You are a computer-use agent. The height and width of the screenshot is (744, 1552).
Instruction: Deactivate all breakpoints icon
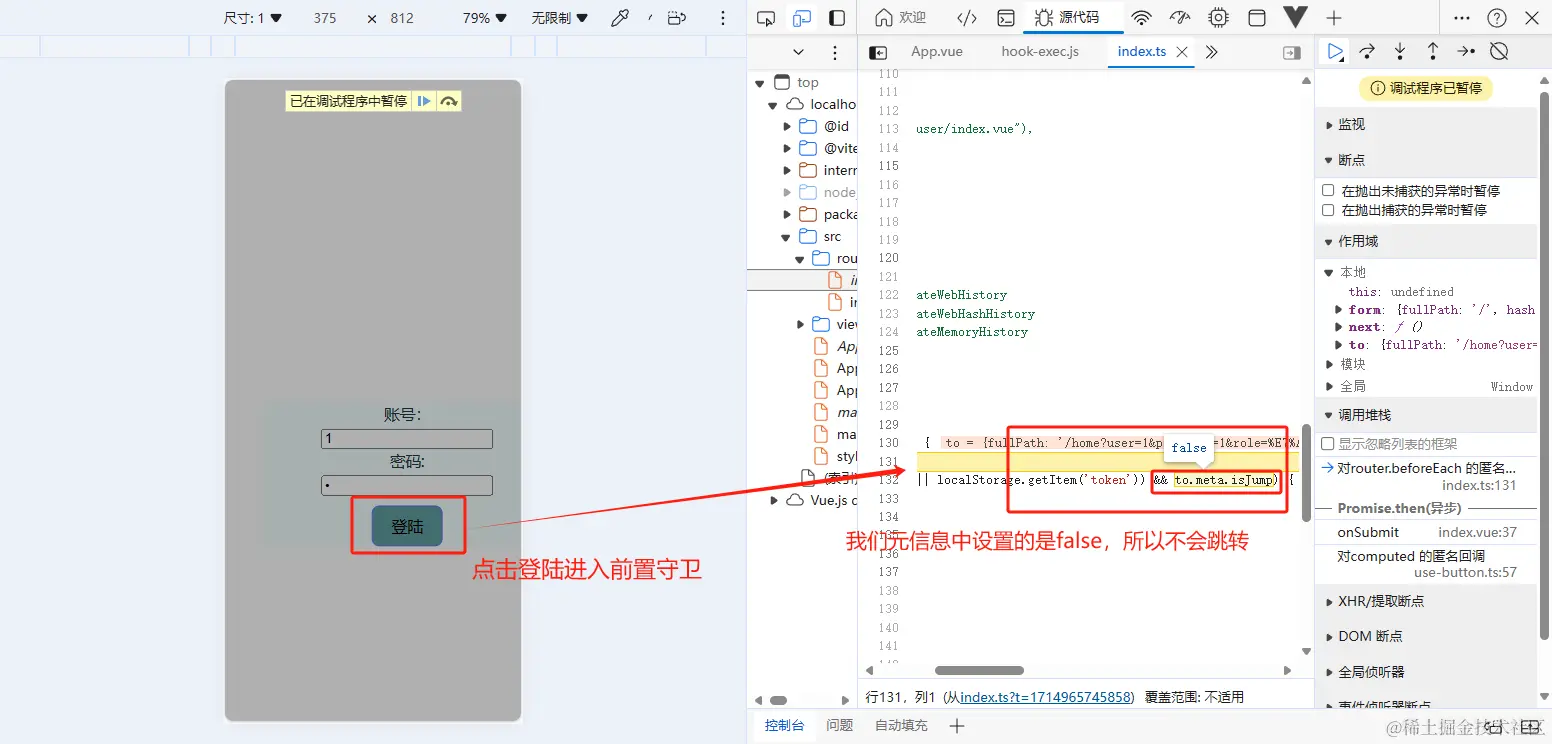[x=1498, y=51]
